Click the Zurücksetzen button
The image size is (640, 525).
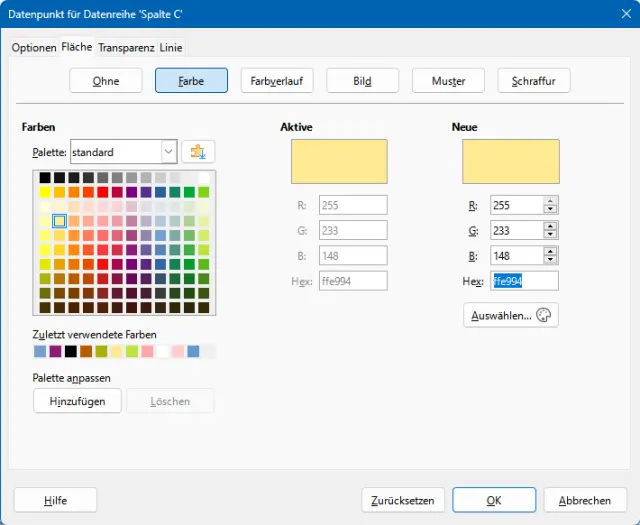pos(402,500)
